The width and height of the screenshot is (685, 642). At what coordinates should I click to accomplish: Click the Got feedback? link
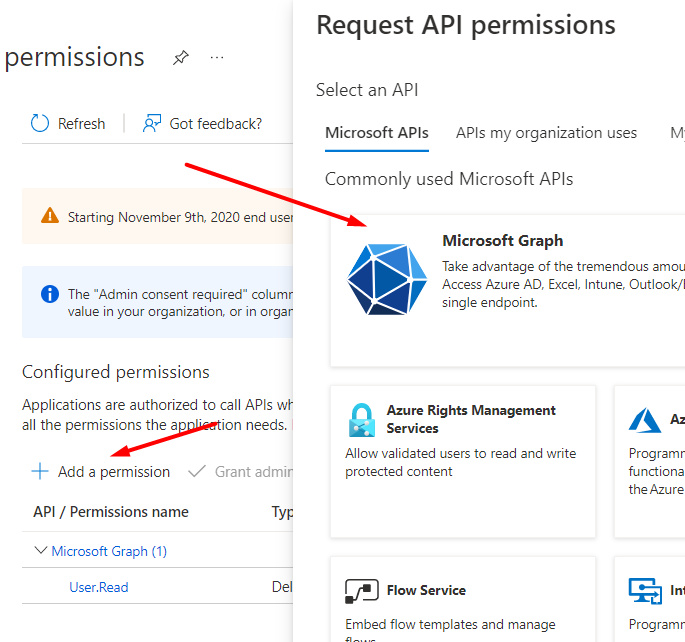pyautogui.click(x=215, y=124)
